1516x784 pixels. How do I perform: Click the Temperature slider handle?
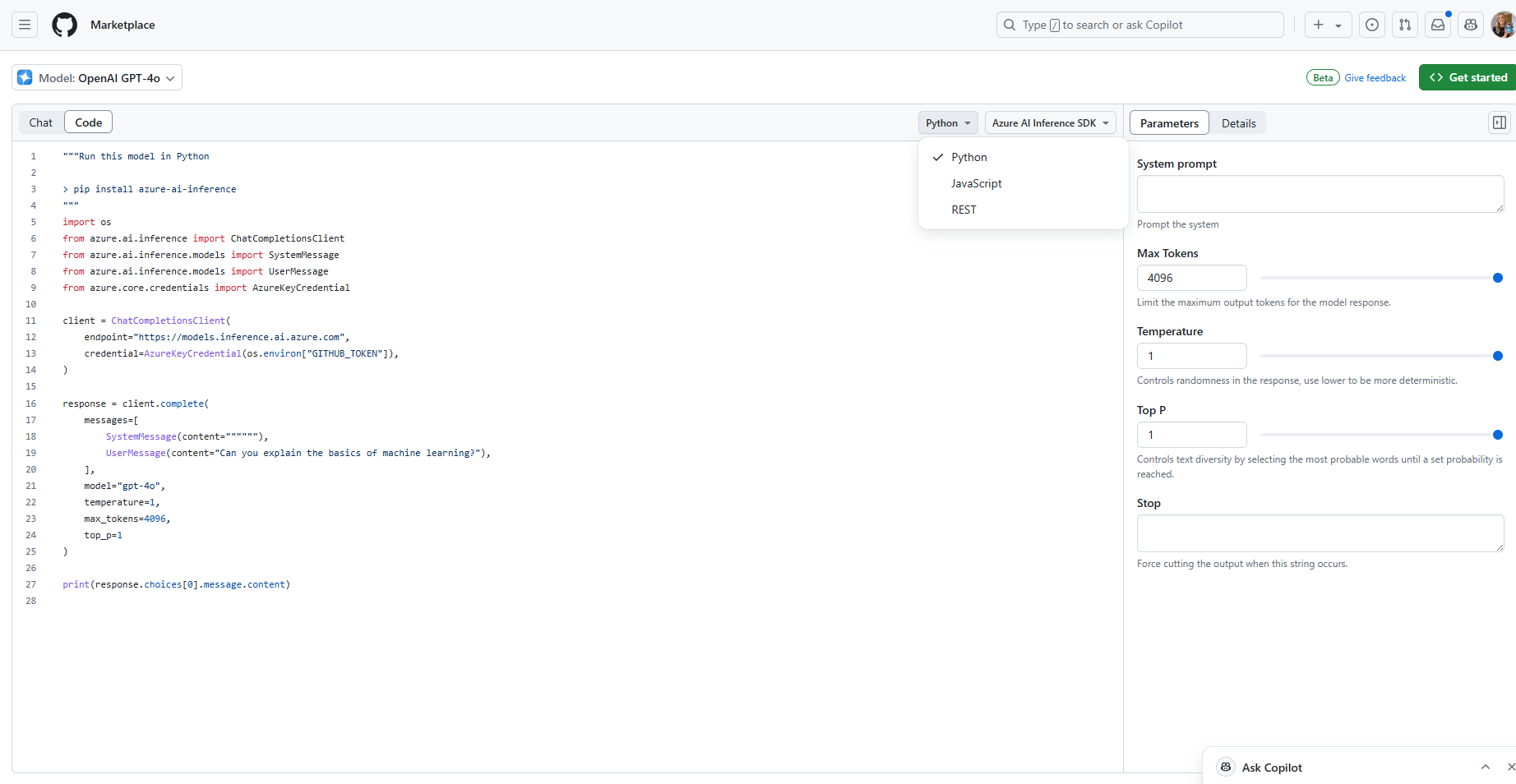point(1497,356)
